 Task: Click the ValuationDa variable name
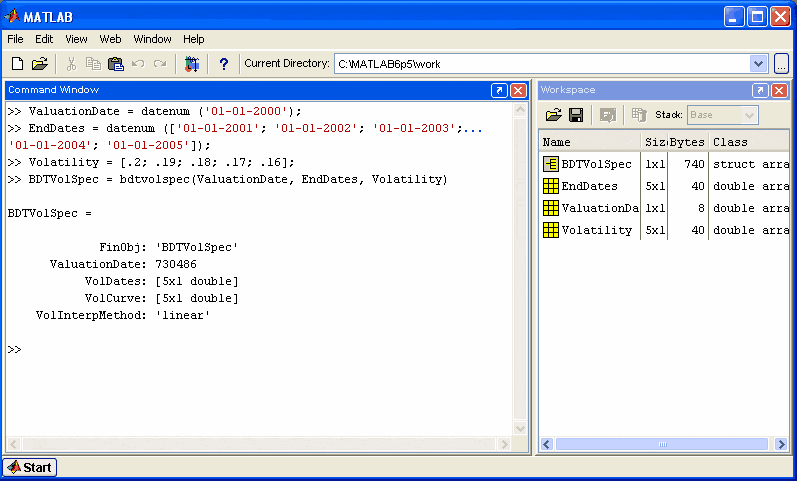tap(600, 208)
